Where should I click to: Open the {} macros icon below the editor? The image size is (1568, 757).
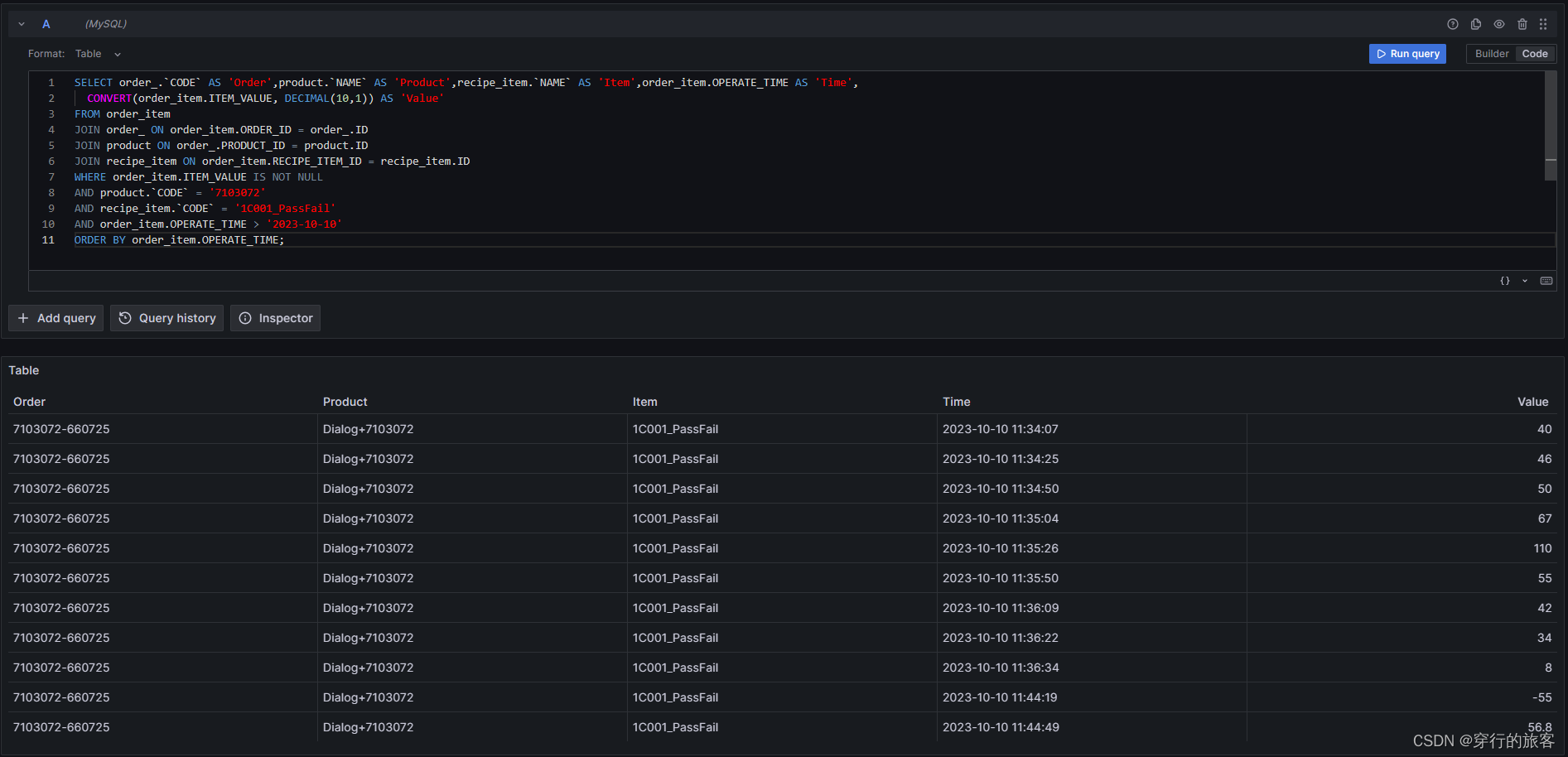tap(1505, 281)
